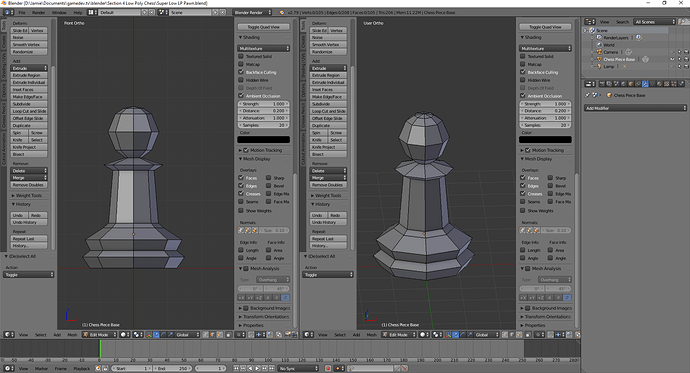The image size is (690, 373).
Task: Click AO Distance slider in right properties panel
Action: 545,111
